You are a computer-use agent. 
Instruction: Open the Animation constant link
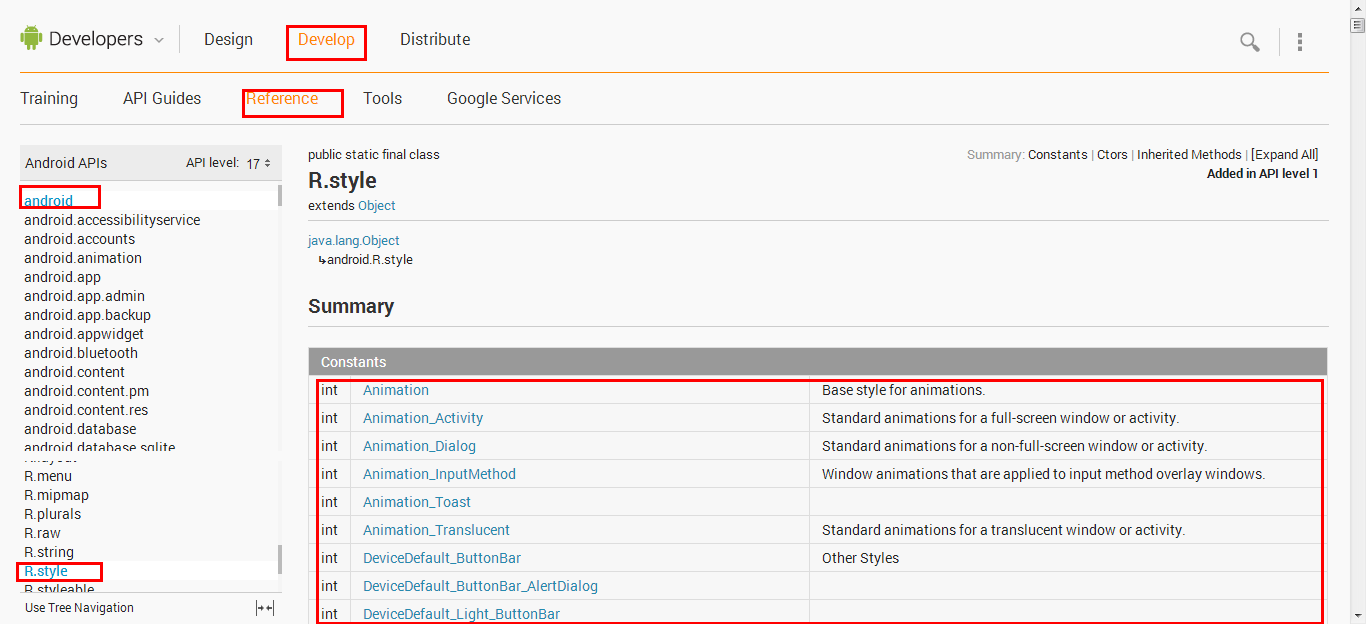coord(396,390)
